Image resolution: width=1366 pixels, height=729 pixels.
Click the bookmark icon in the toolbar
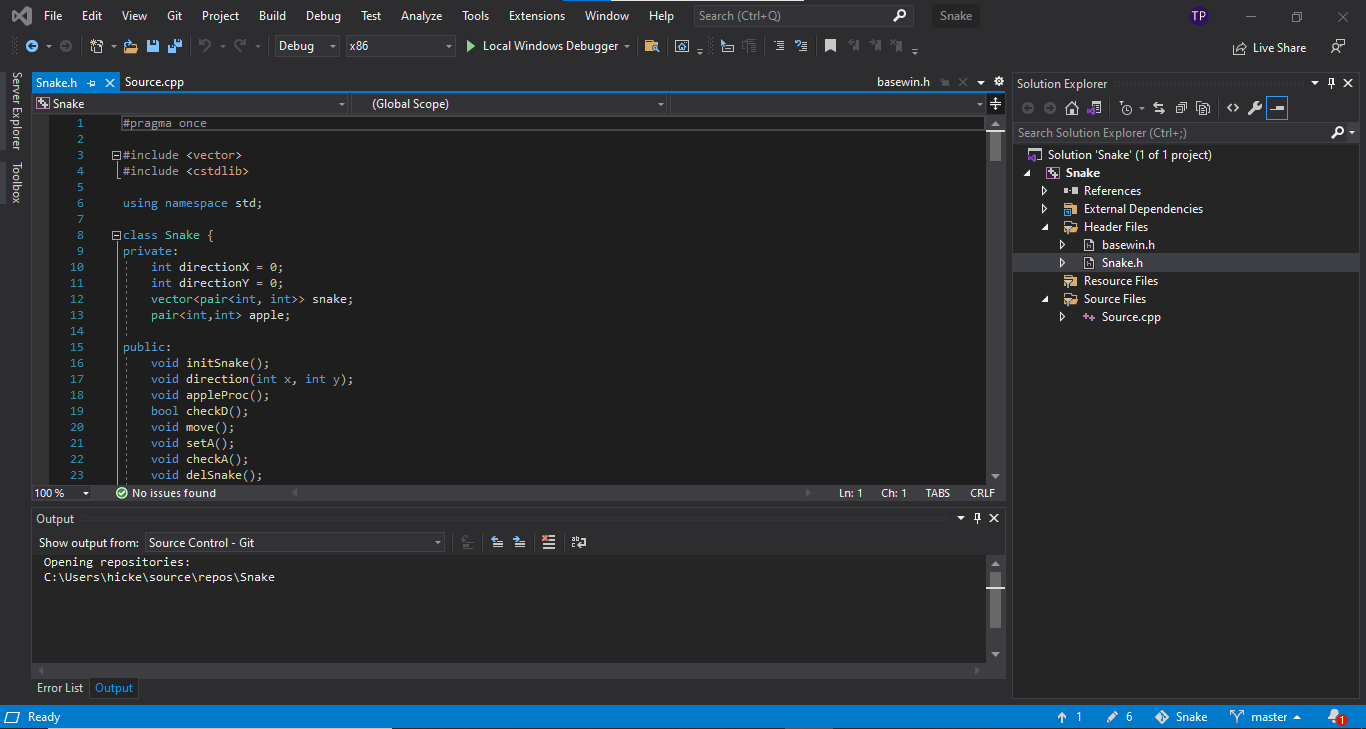click(830, 46)
